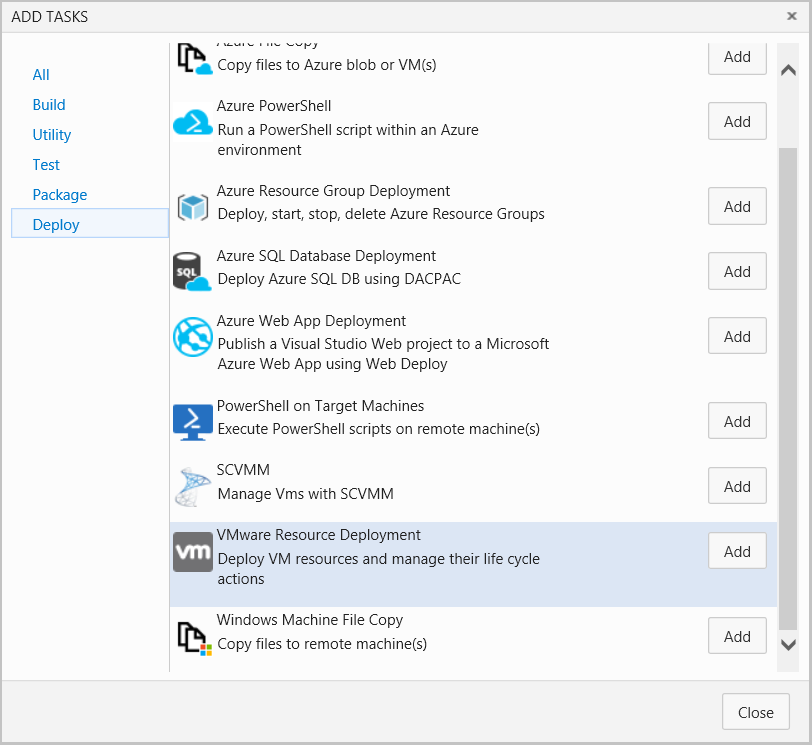Select Windows Machine File Copy title
The height and width of the screenshot is (745, 812).
coord(310,620)
